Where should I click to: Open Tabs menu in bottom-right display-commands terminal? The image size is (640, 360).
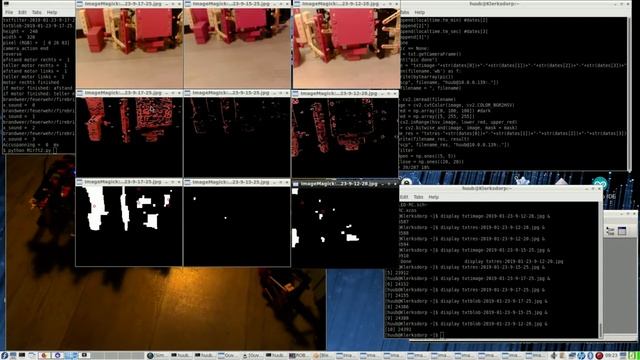[418, 197]
